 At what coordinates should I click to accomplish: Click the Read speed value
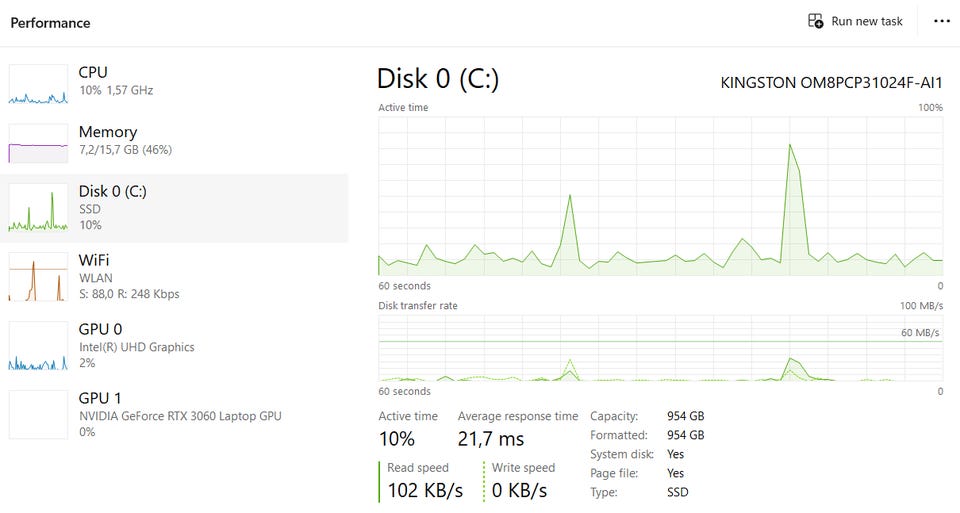click(x=425, y=491)
